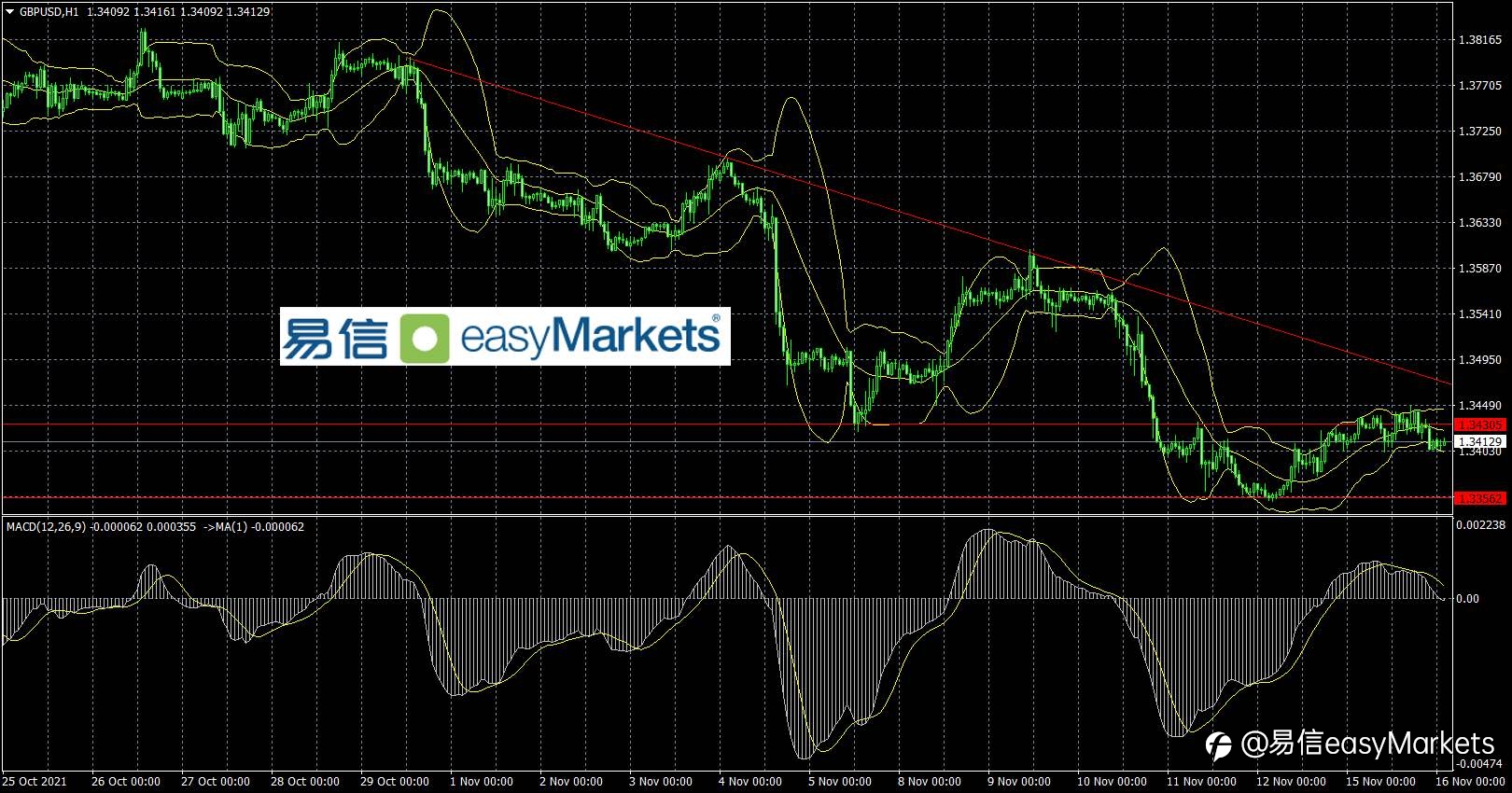Click the 1.34161 high value in header
The height and width of the screenshot is (793, 1512).
pyautogui.click(x=154, y=12)
